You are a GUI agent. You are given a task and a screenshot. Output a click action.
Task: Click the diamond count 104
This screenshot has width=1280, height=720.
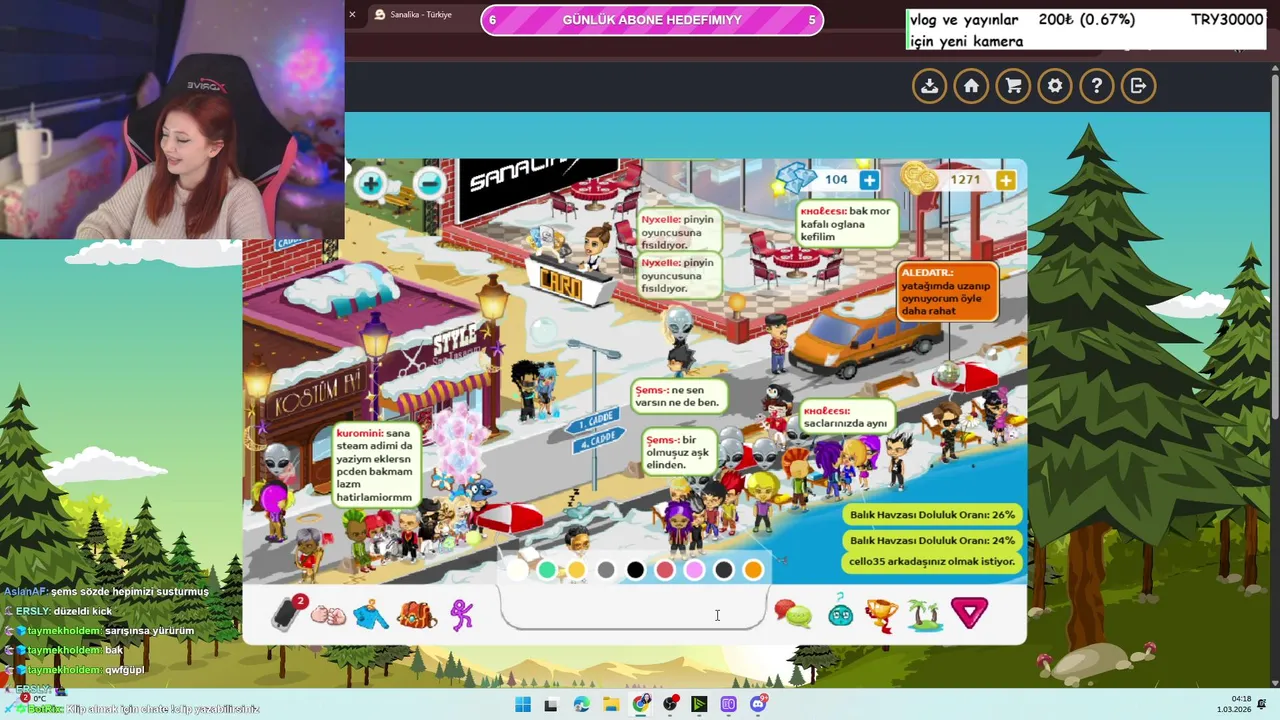[836, 180]
